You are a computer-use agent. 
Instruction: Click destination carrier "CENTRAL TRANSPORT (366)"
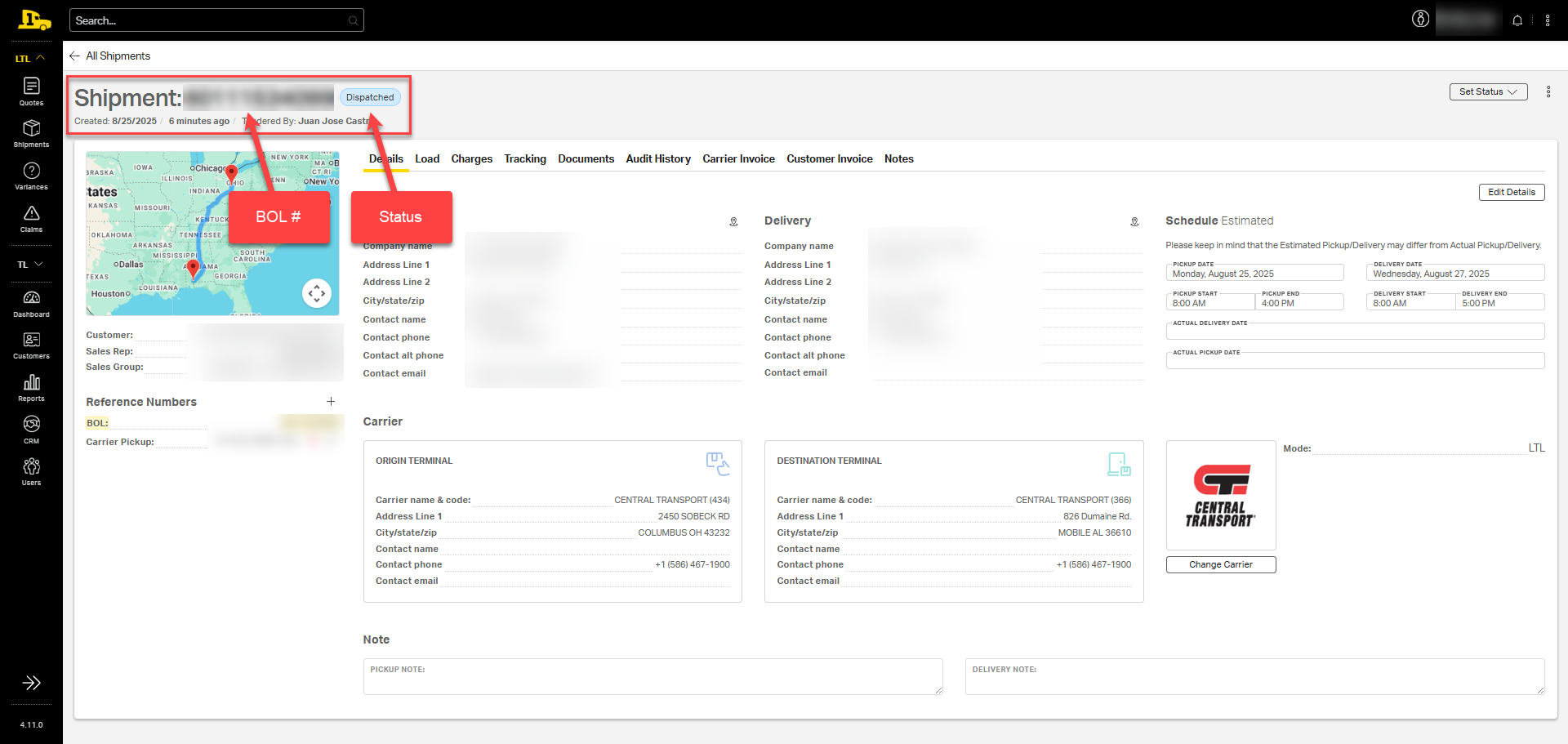pyautogui.click(x=1073, y=500)
